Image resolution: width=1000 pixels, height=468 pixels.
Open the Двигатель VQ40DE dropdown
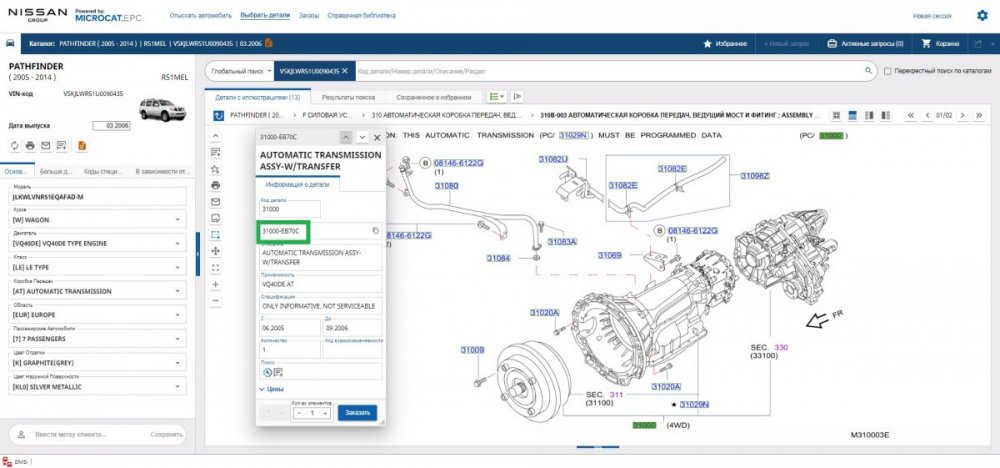[x=177, y=243]
